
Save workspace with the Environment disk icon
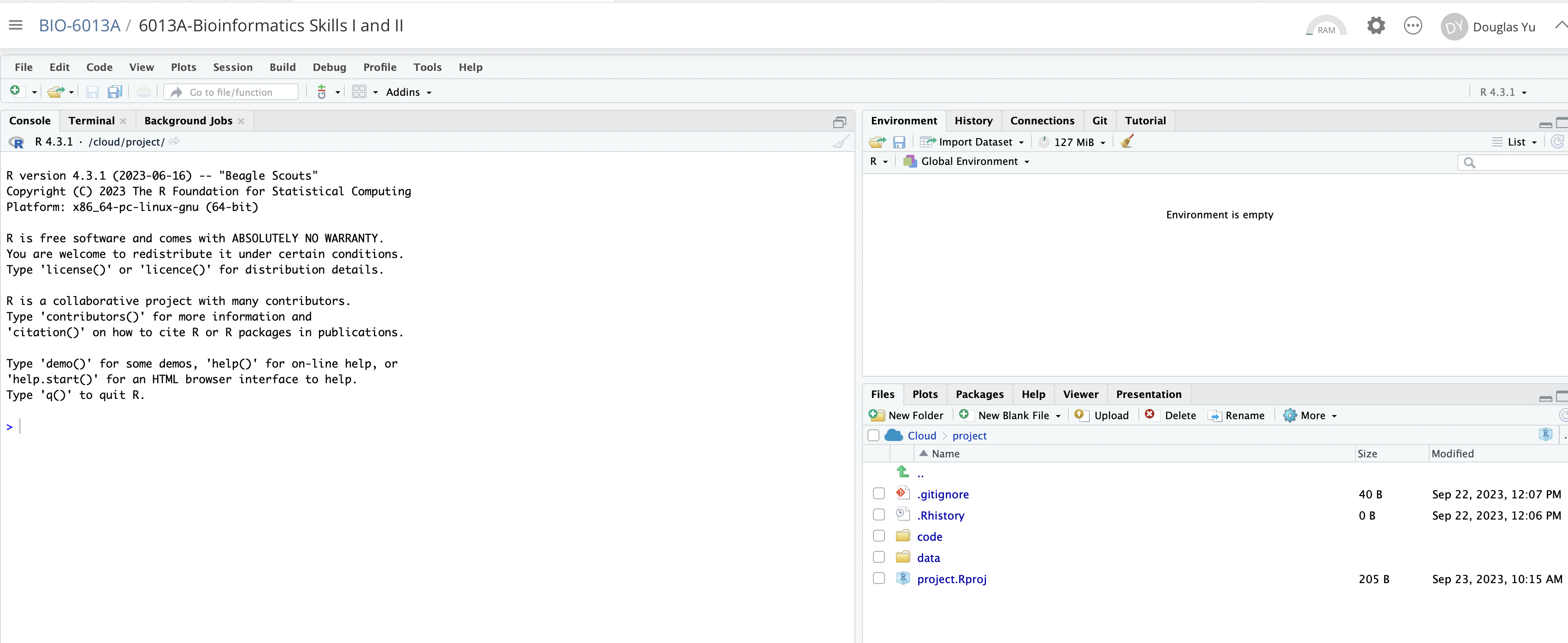(899, 142)
